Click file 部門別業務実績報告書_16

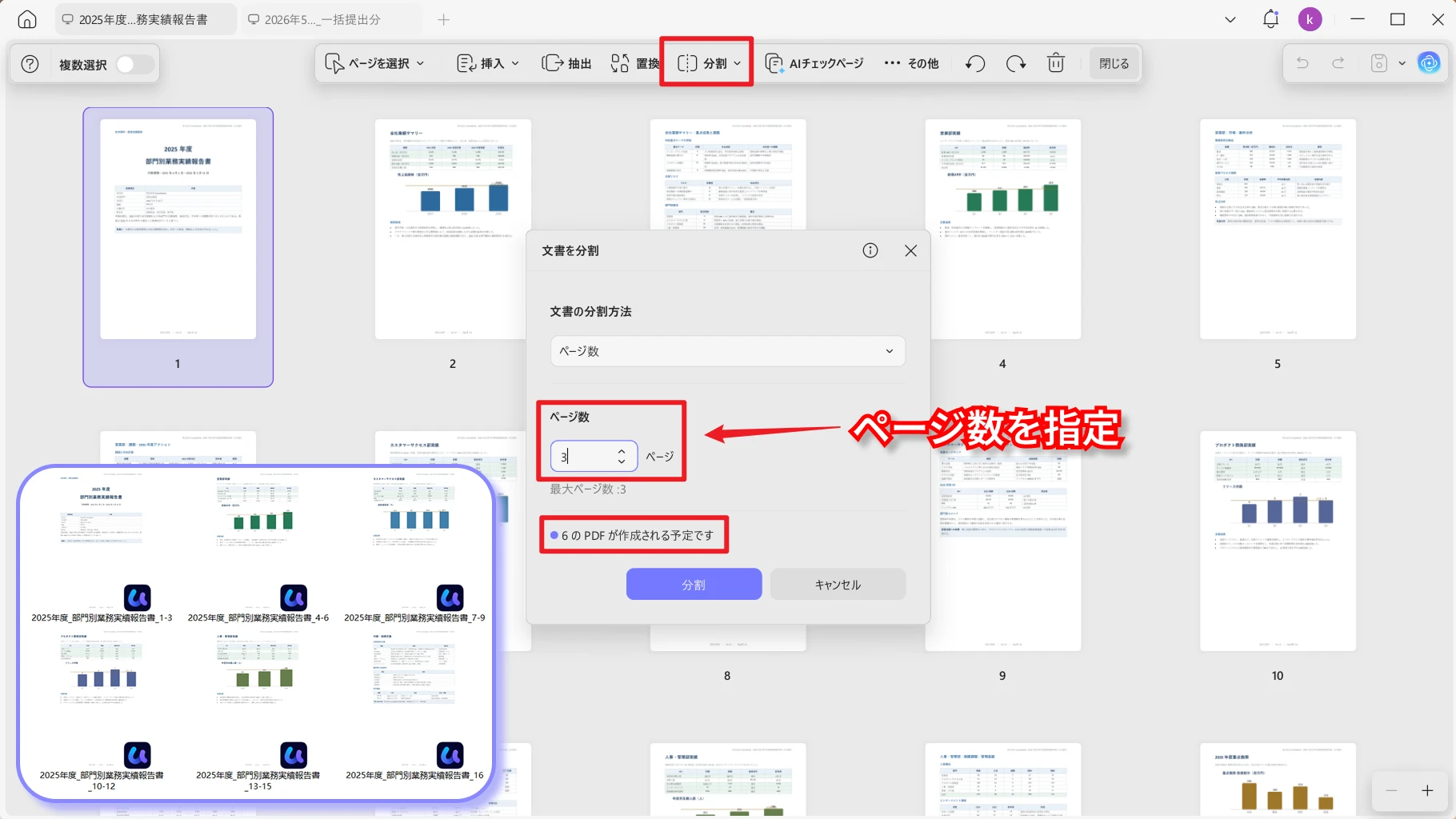414,707
